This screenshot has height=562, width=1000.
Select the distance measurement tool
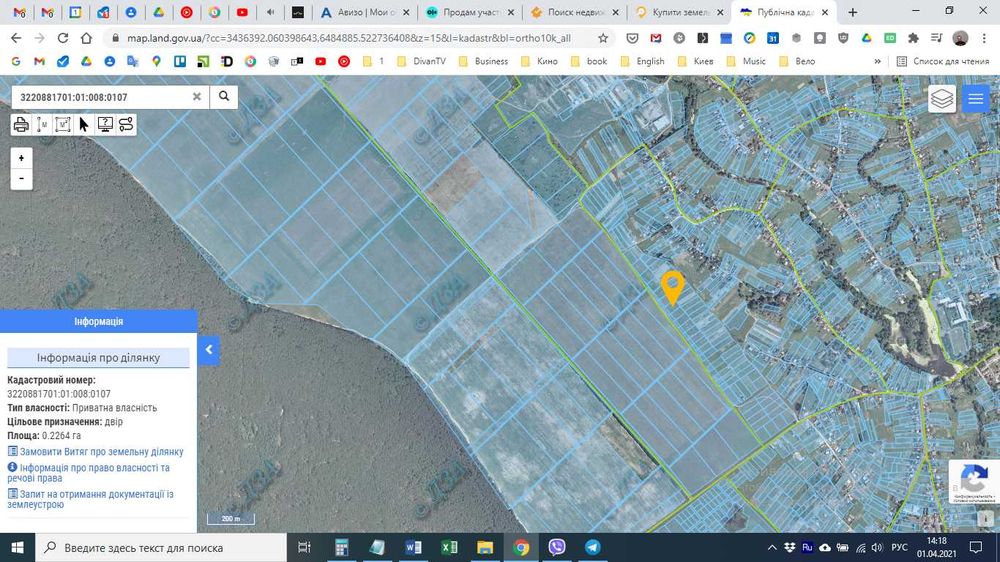click(42, 125)
